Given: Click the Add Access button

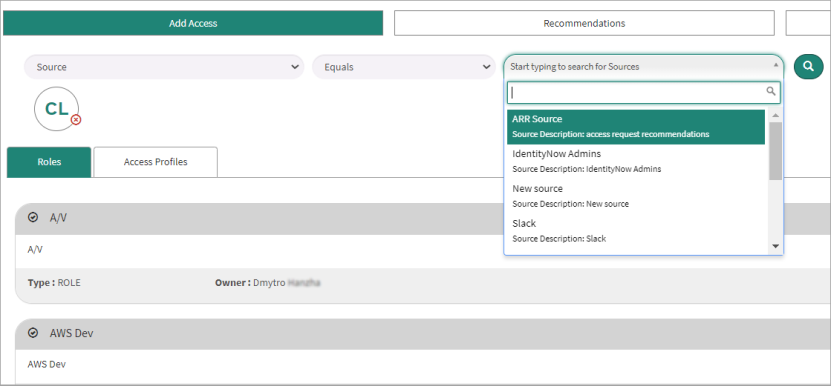Looking at the screenshot, I should tap(193, 23).
